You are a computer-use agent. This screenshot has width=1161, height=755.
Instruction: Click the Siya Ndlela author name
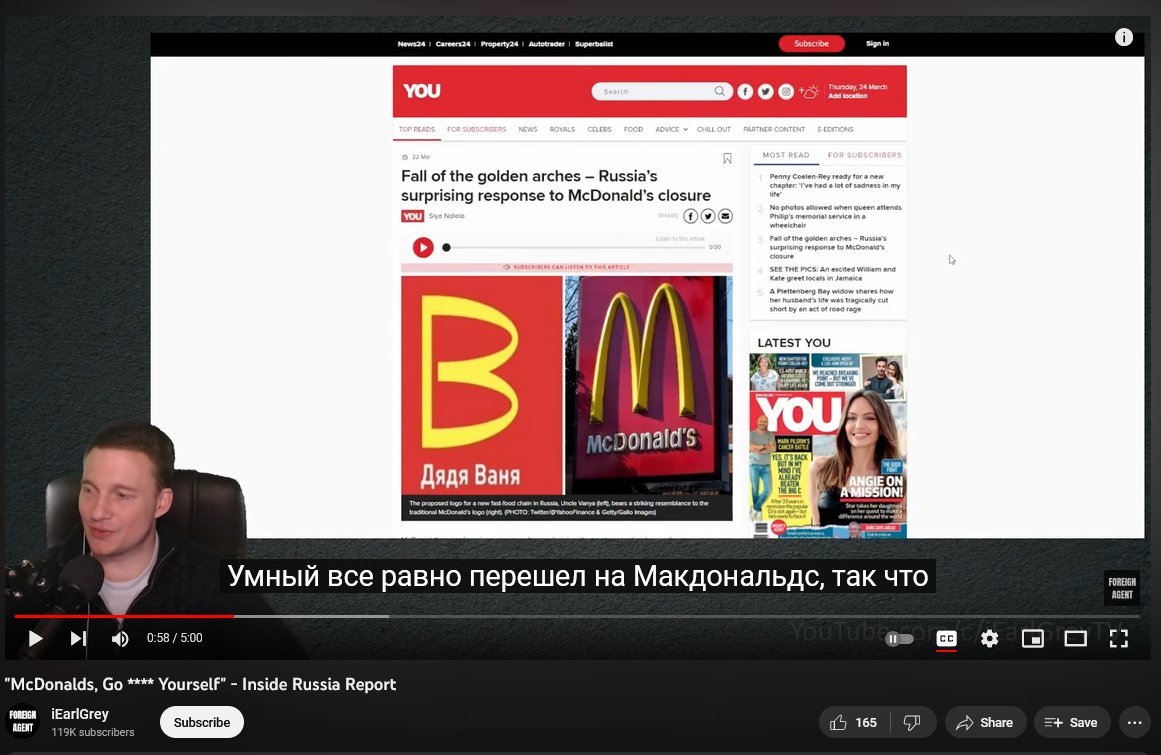[446, 216]
